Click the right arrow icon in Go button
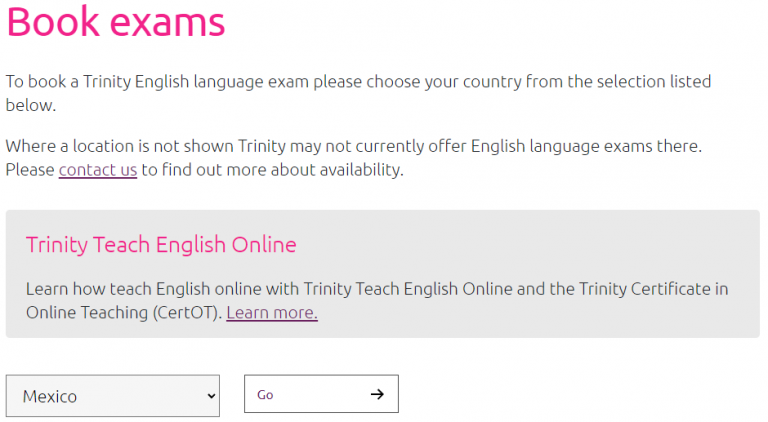768x422 pixels. (x=376, y=394)
